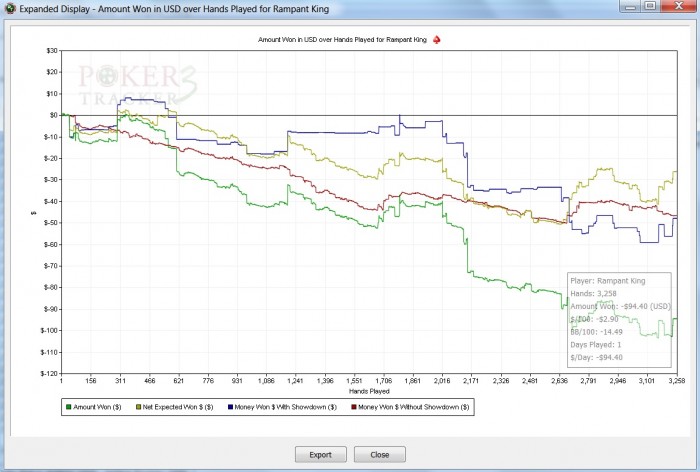Click the '$-120' label on the vertical axis
The width and height of the screenshot is (700, 472).
click(x=50, y=373)
